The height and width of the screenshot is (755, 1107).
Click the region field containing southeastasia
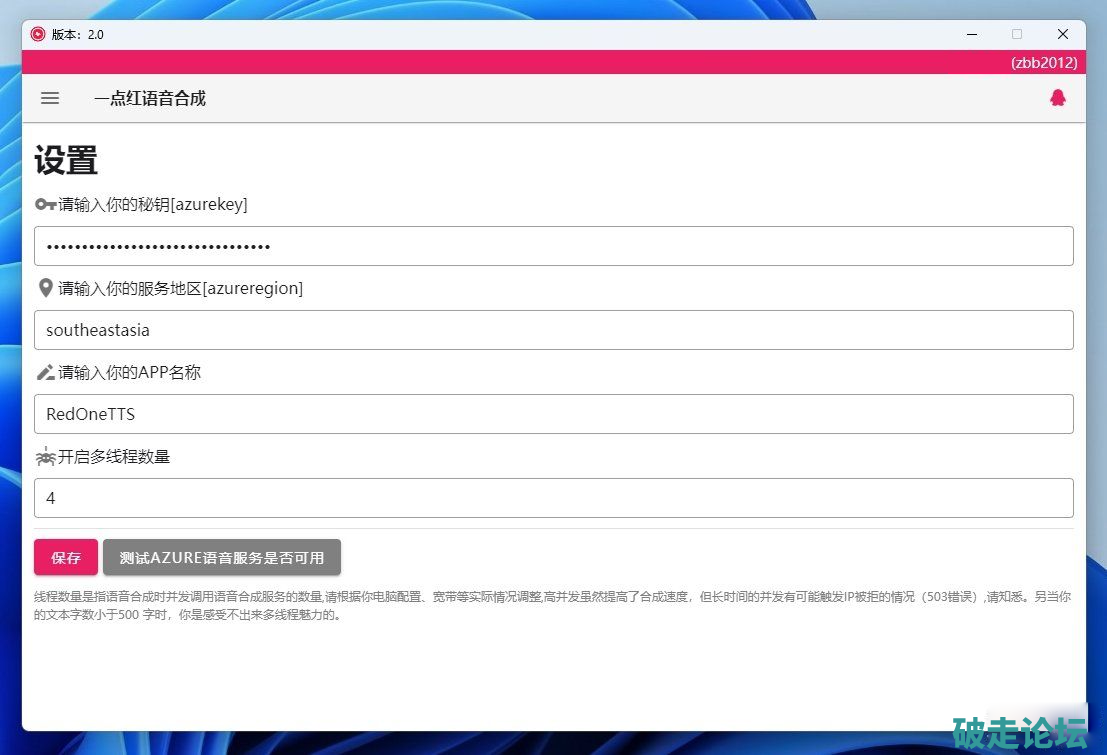tap(553, 330)
